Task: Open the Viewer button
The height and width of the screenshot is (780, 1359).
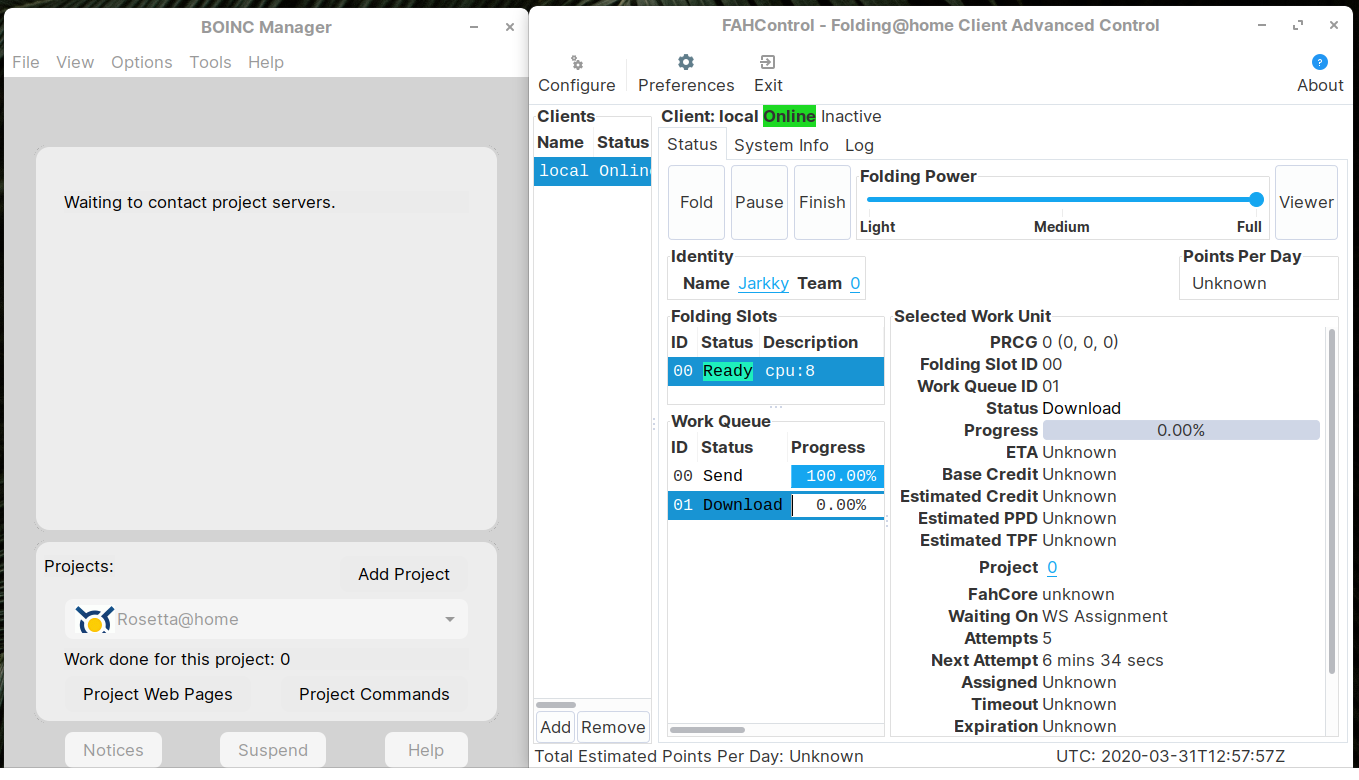Action: coord(1306,202)
